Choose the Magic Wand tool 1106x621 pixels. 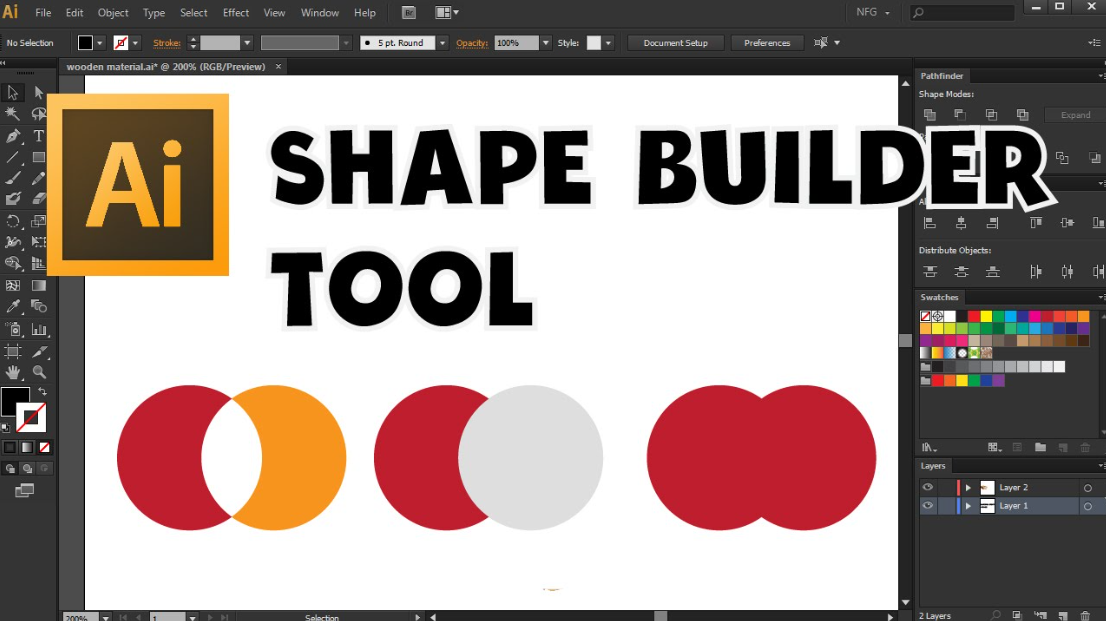coord(13,114)
